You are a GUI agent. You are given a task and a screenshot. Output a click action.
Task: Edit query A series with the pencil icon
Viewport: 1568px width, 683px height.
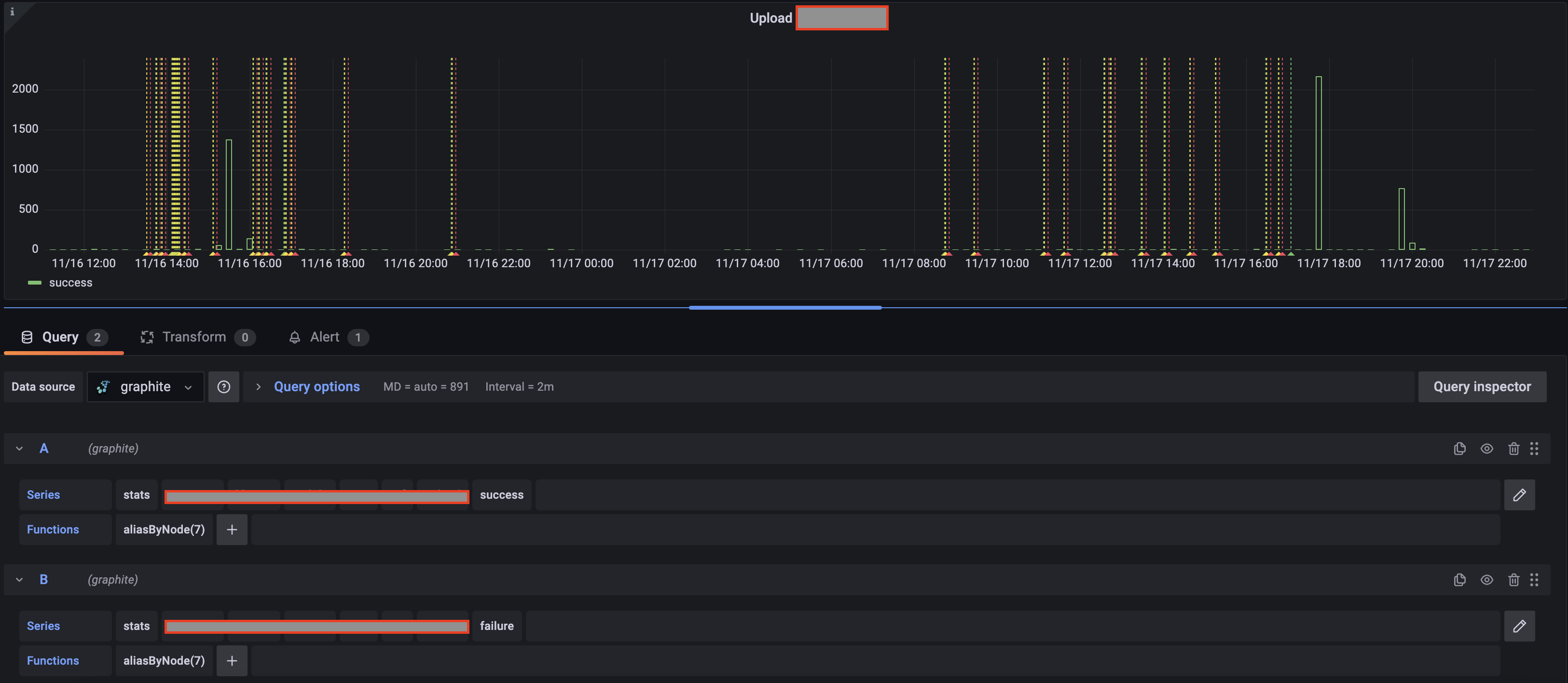coord(1520,495)
